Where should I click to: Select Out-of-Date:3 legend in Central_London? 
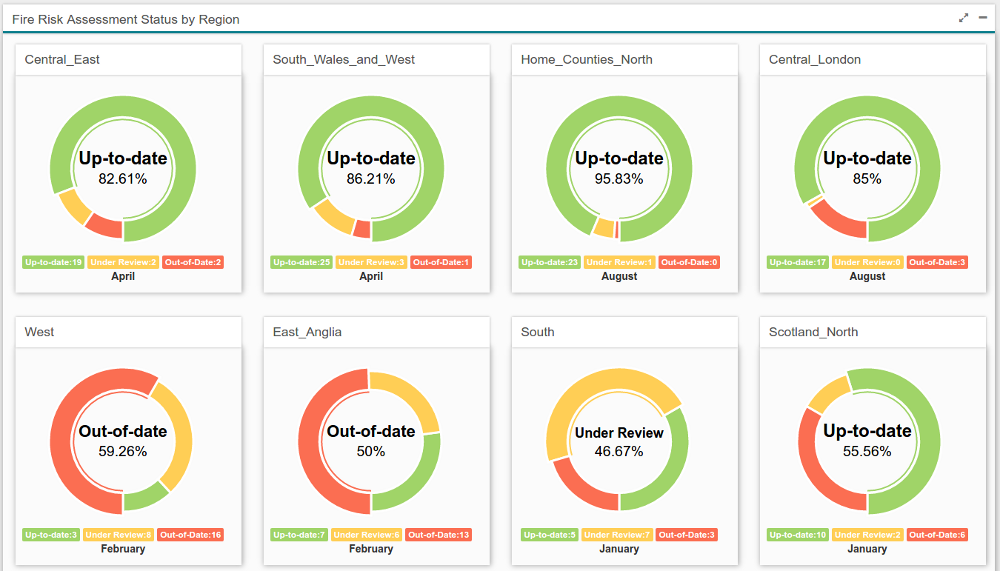coord(938,262)
